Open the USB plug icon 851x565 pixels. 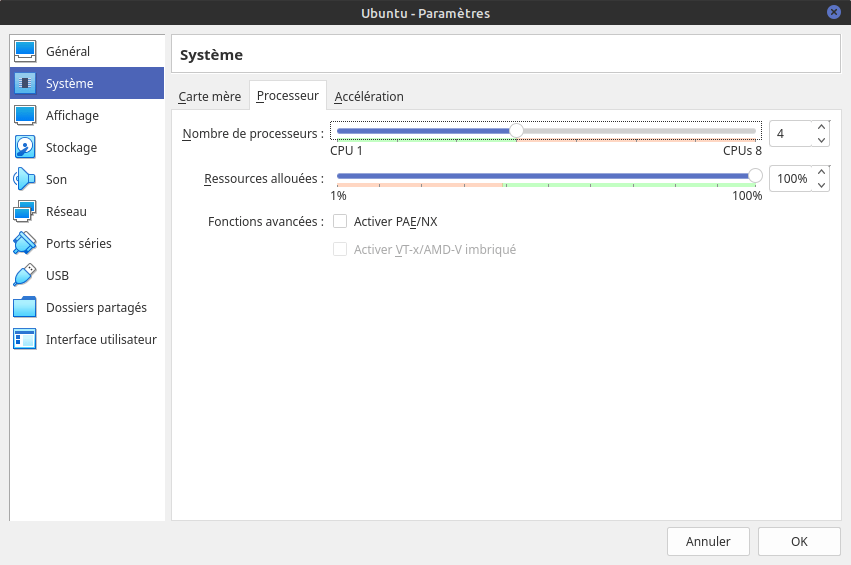pyautogui.click(x=25, y=275)
